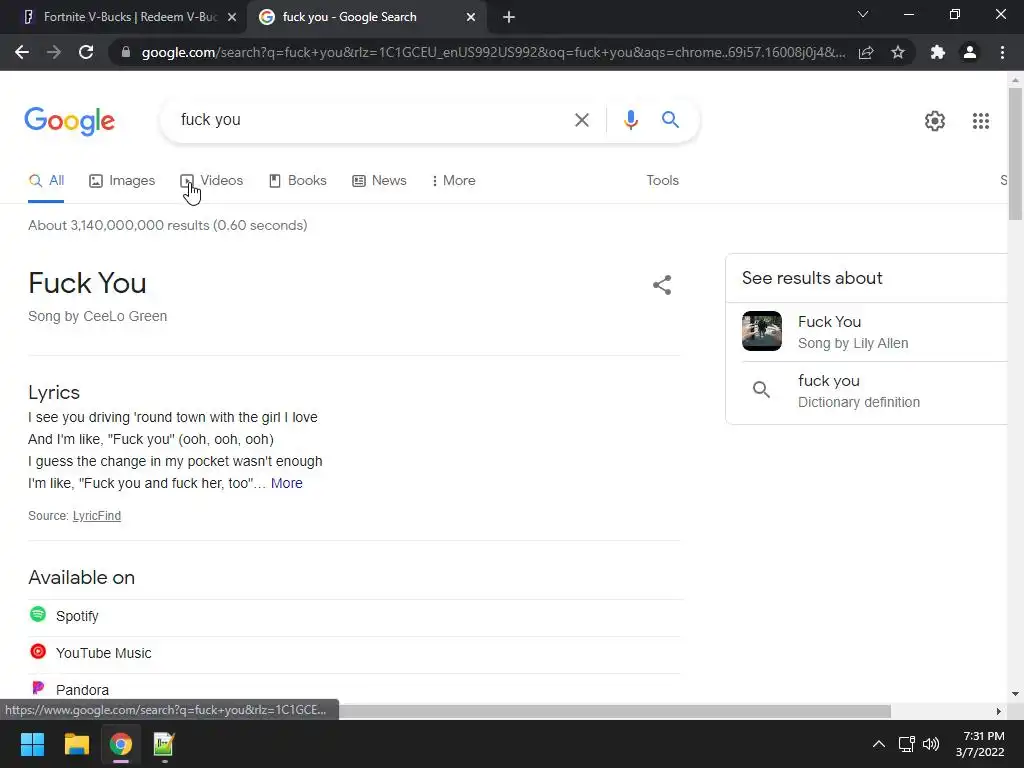Click the results count text
The image size is (1024, 768).
[x=168, y=225]
